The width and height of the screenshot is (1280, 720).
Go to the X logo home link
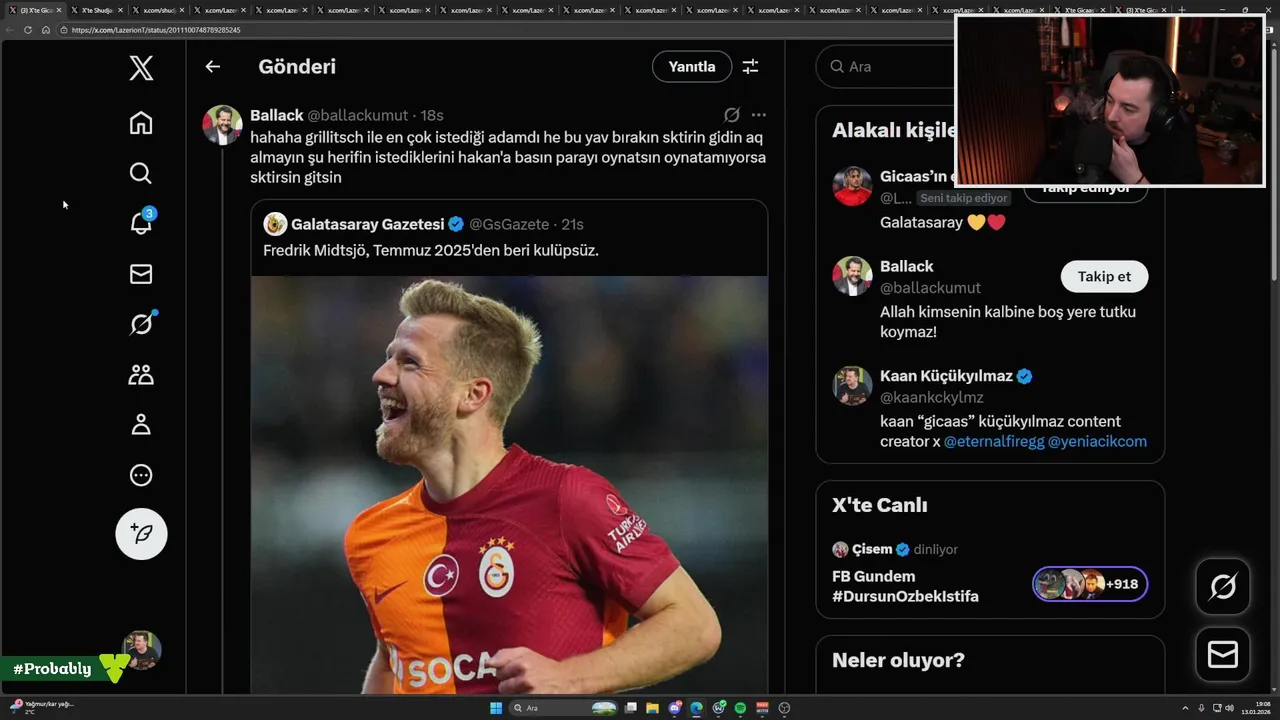coord(141,68)
